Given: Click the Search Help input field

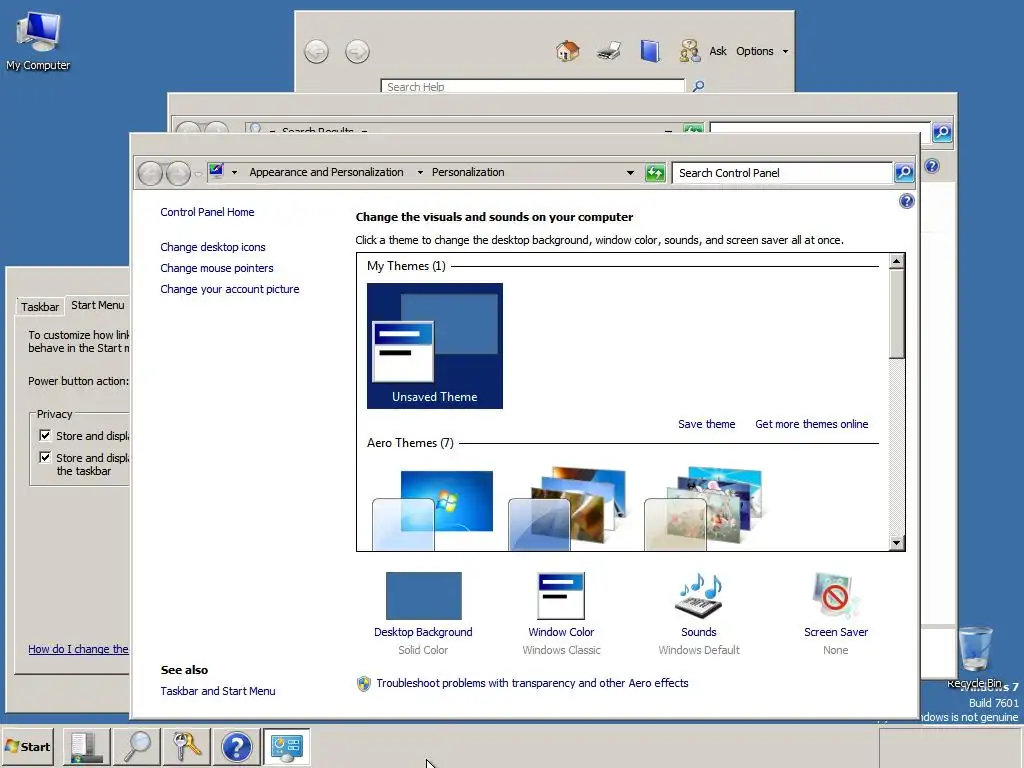Looking at the screenshot, I should [533, 86].
